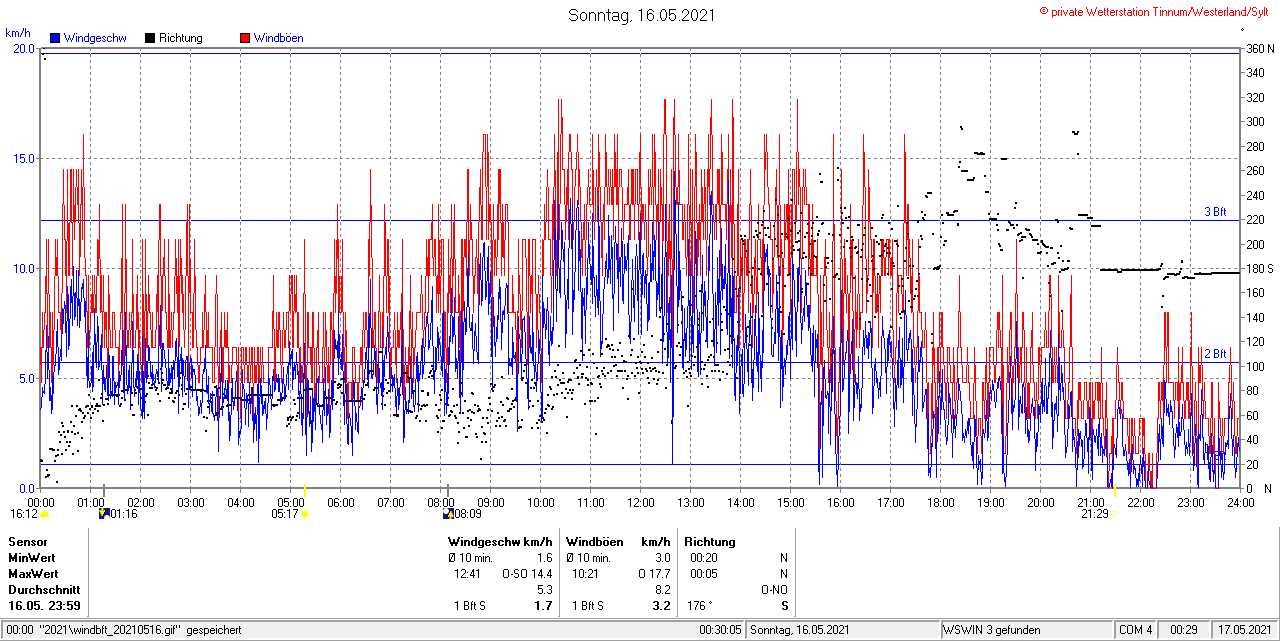Viewport: 1280px width, 641px height.
Task: Click the WSWIN 3 gefunden status entry
Action: tap(992, 630)
